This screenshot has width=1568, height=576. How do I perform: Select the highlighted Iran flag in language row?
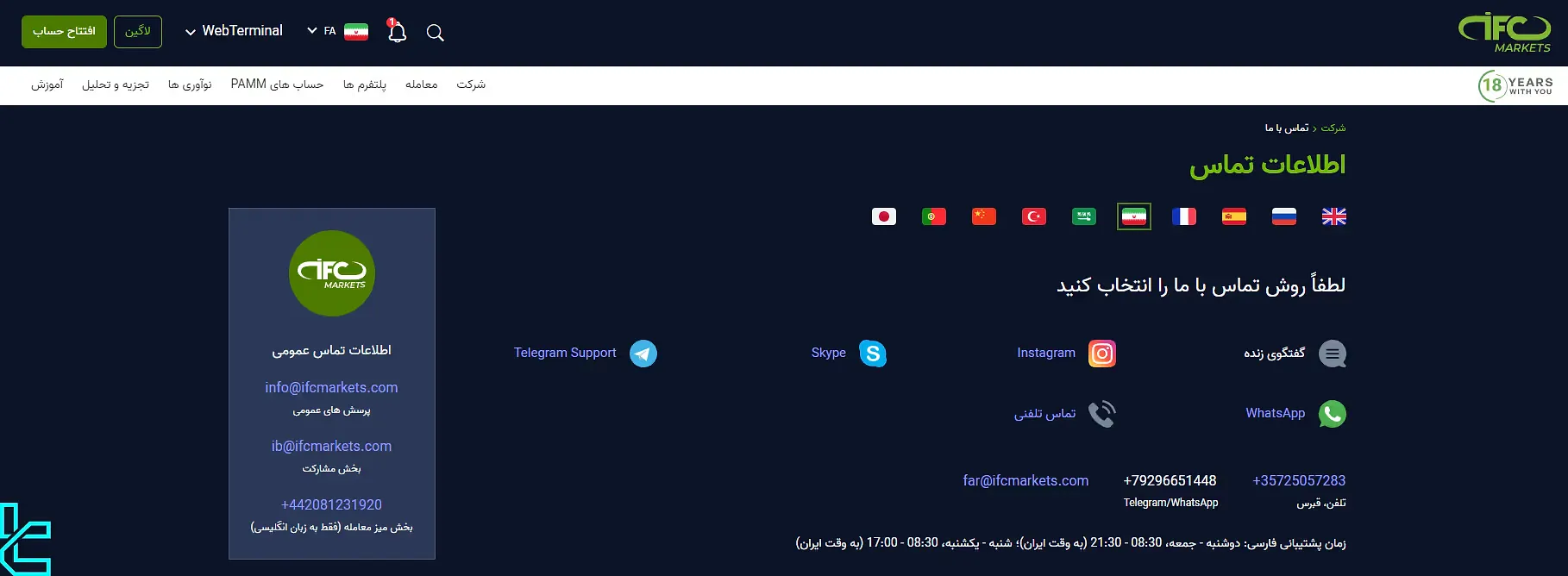[x=1134, y=216]
